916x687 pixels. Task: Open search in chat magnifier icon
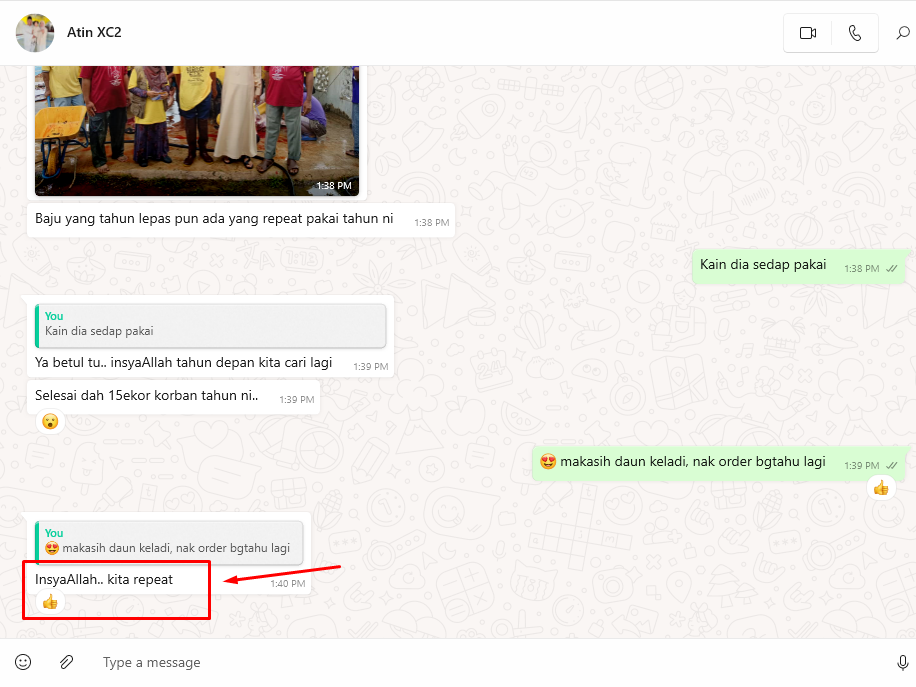tap(903, 33)
